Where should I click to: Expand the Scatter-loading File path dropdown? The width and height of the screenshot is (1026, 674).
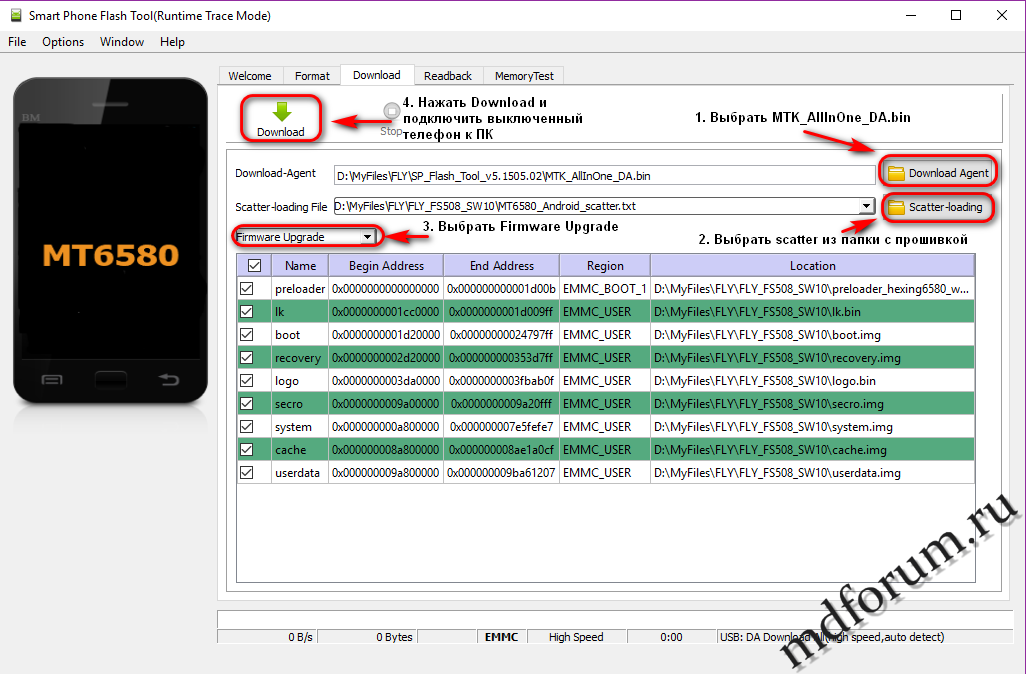point(866,206)
